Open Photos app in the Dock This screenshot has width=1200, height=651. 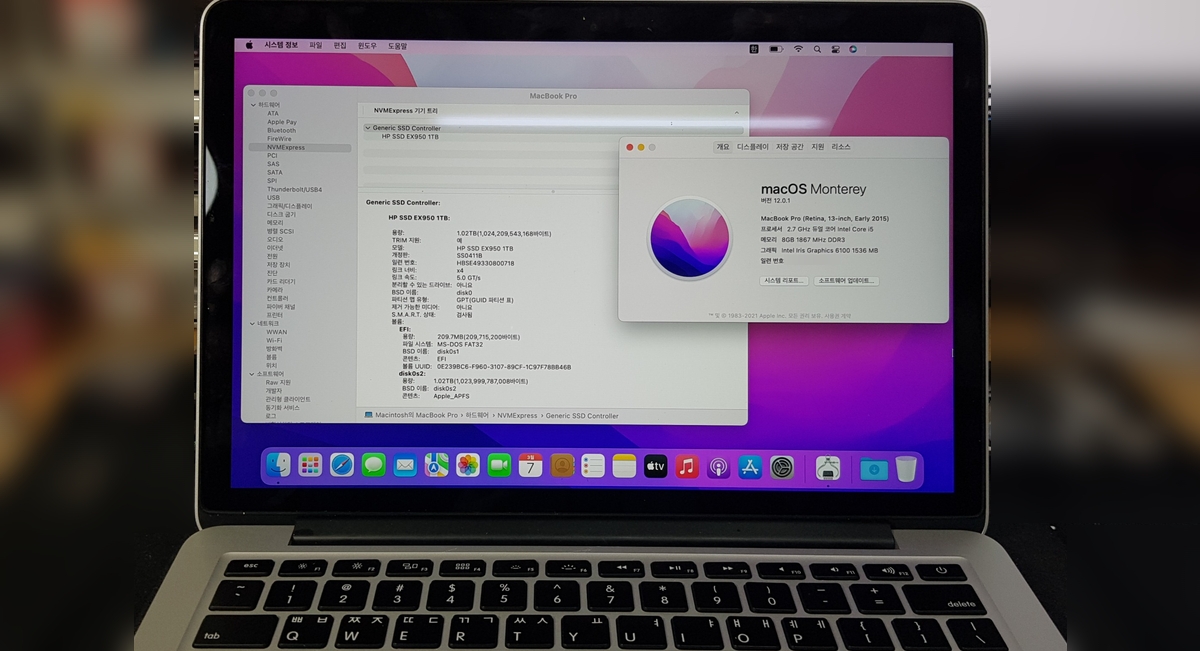[468, 465]
